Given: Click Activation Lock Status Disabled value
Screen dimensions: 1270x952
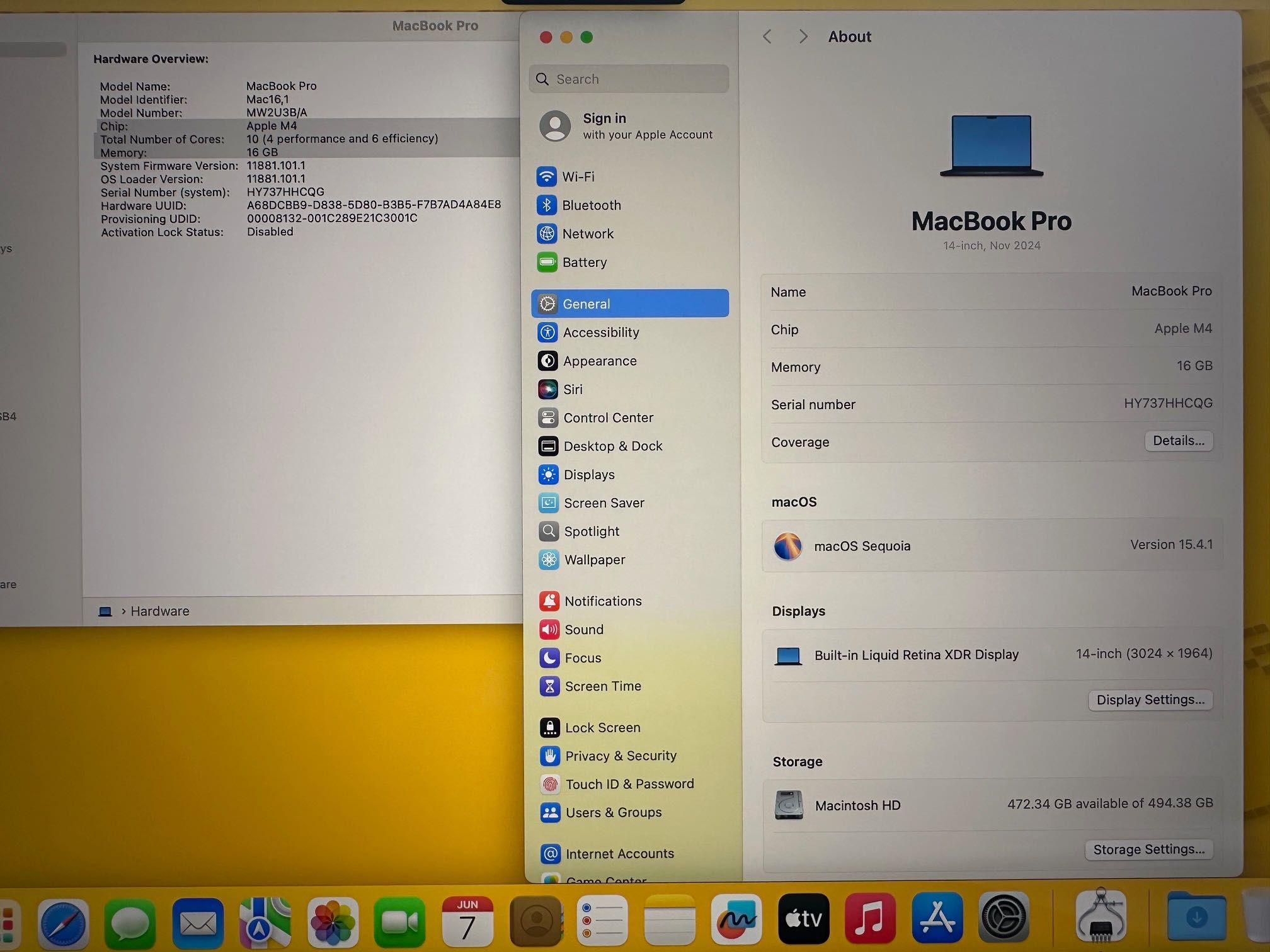Looking at the screenshot, I should pos(270,232).
